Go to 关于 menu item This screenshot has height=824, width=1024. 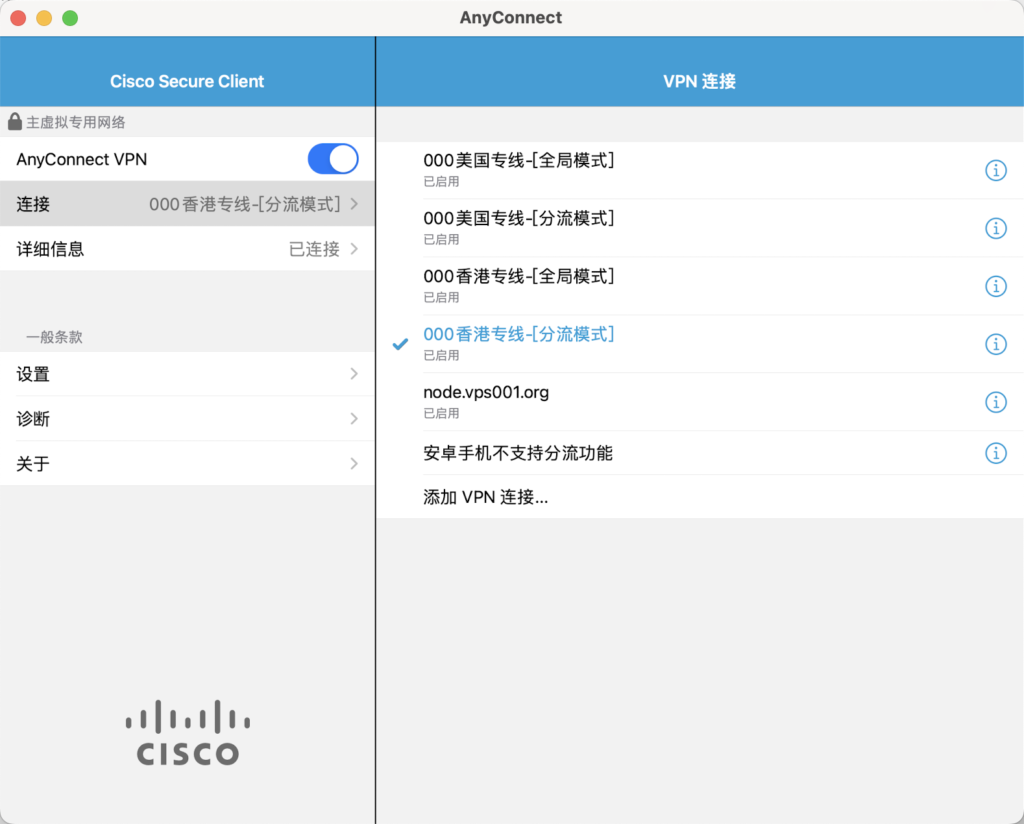click(x=187, y=464)
